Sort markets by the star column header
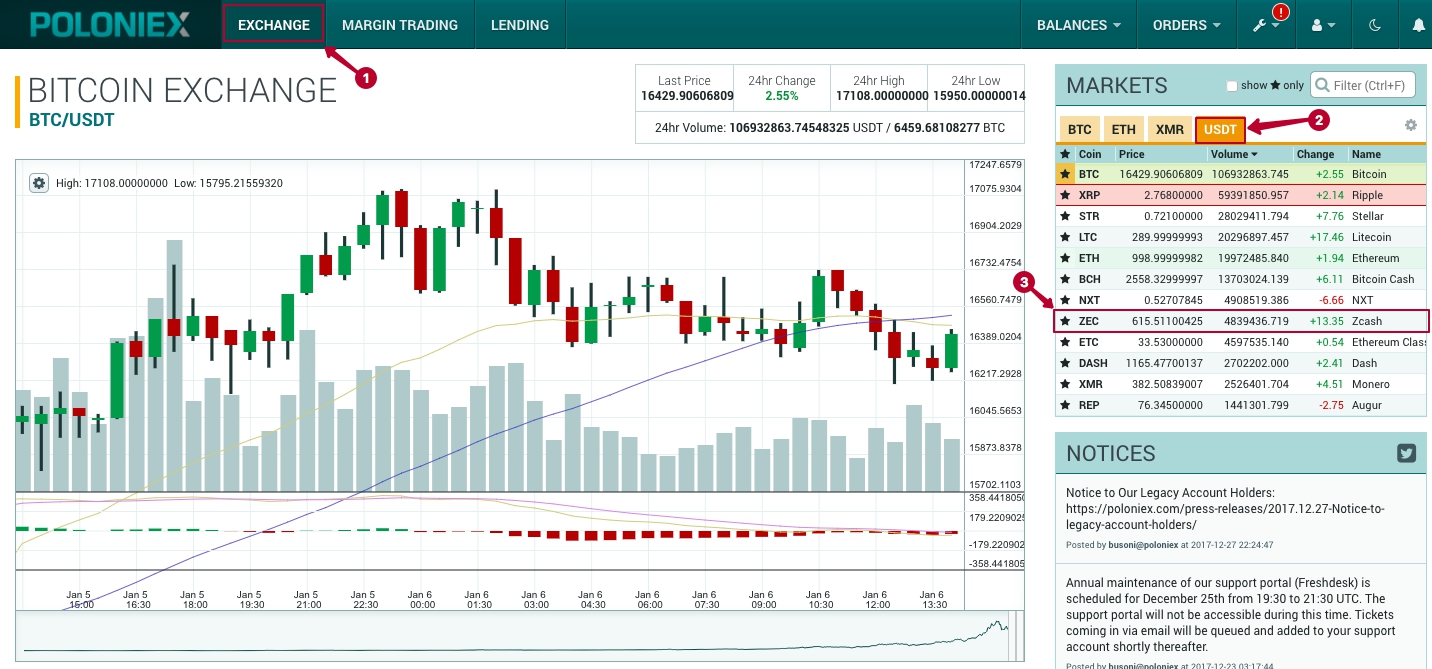This screenshot has height=669, width=1432. pos(1065,154)
